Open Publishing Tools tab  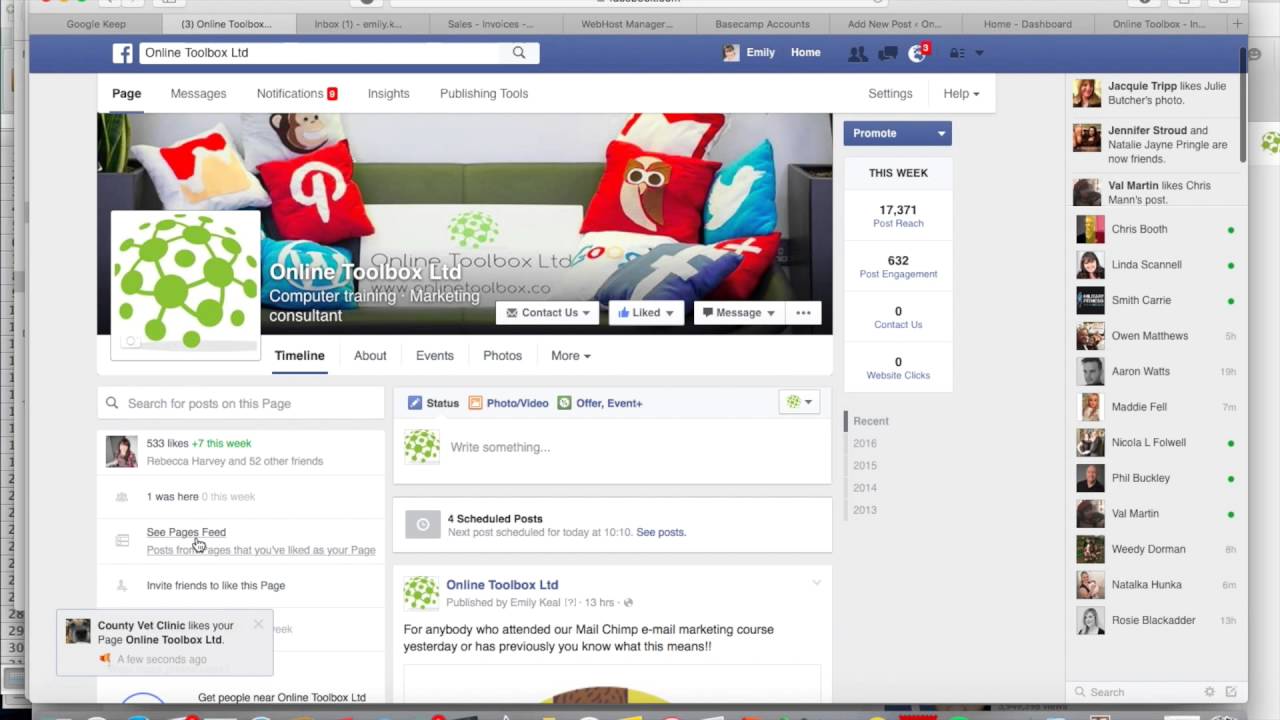(x=484, y=94)
